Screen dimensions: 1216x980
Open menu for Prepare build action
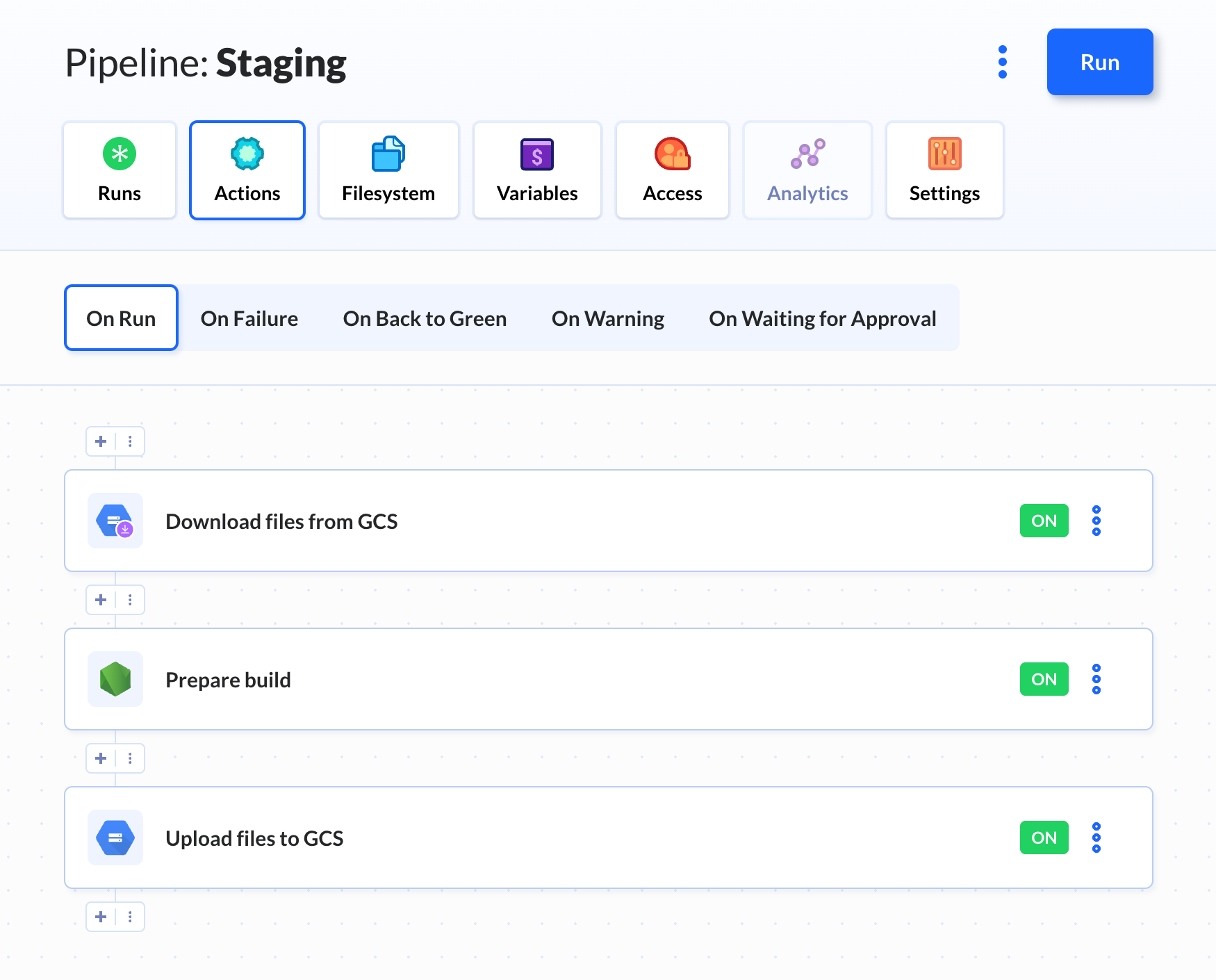click(1096, 679)
